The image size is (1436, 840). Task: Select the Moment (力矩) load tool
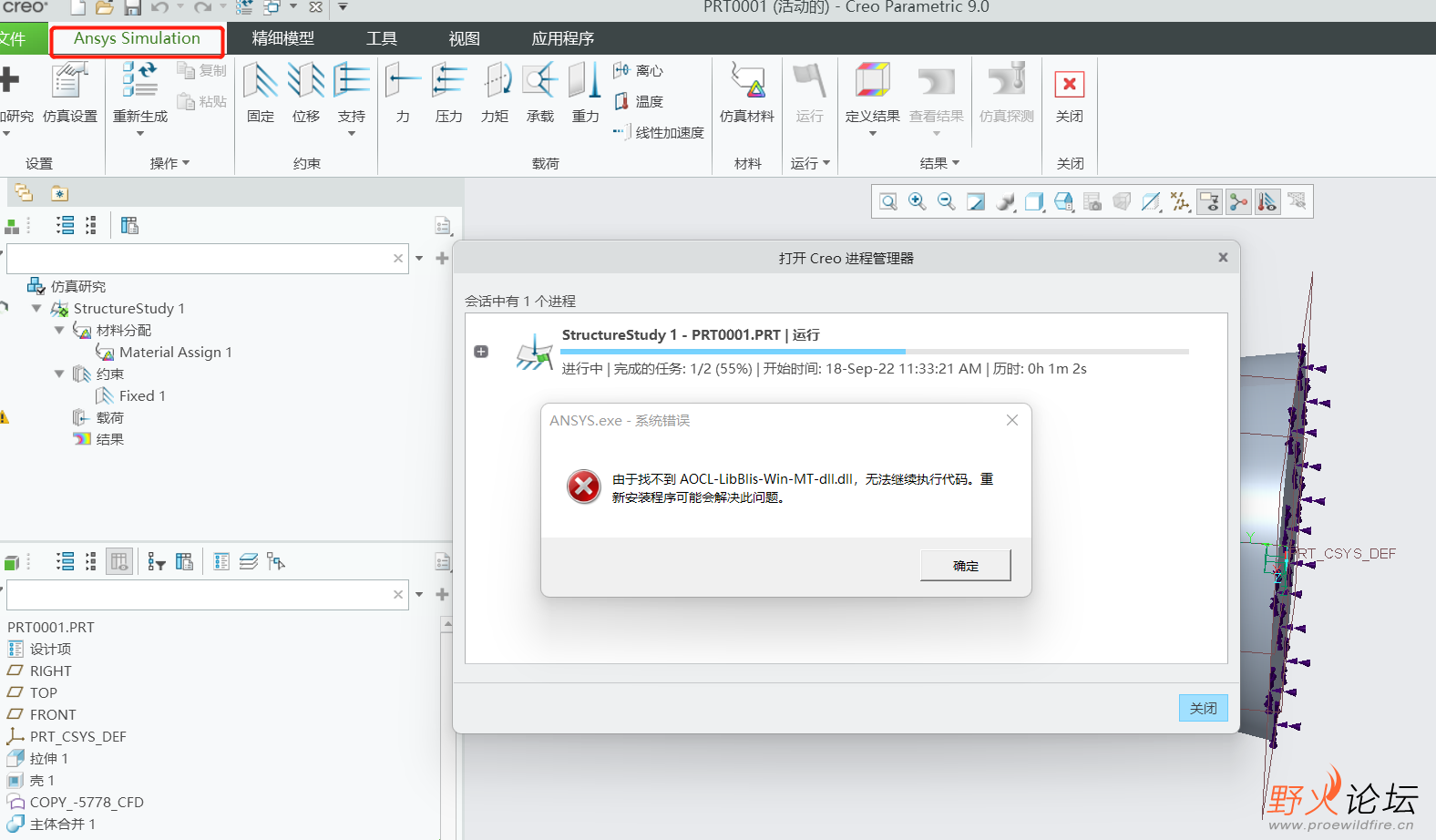tap(495, 92)
